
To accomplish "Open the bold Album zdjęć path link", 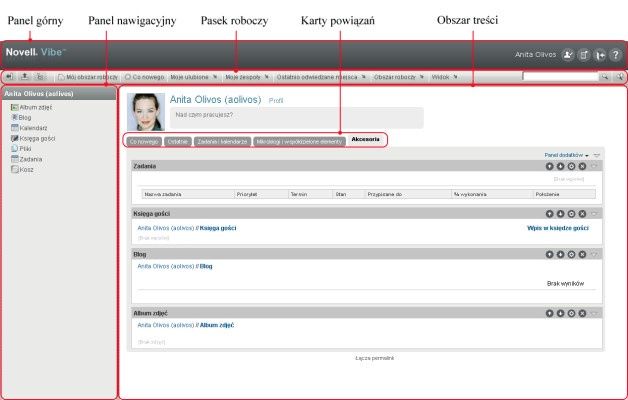I will [x=217, y=325].
